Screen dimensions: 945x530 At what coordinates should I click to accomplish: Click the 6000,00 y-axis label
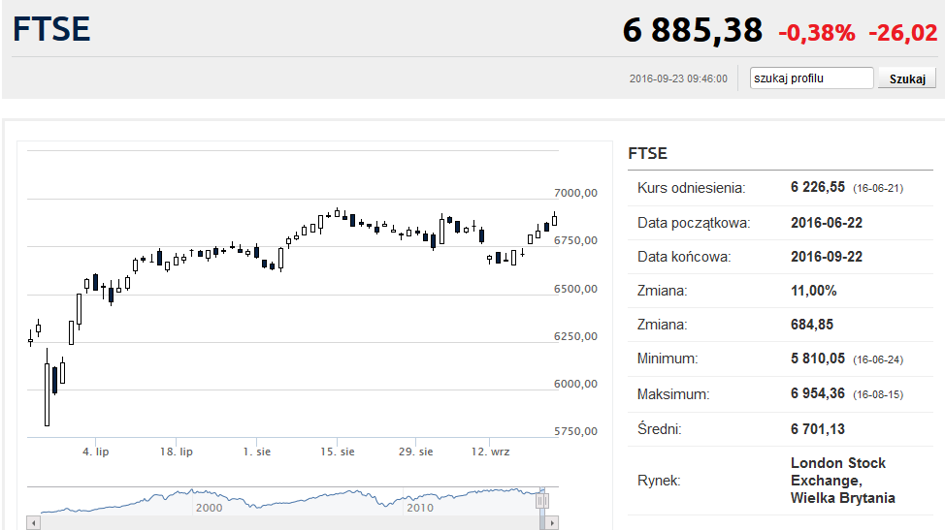click(x=576, y=383)
